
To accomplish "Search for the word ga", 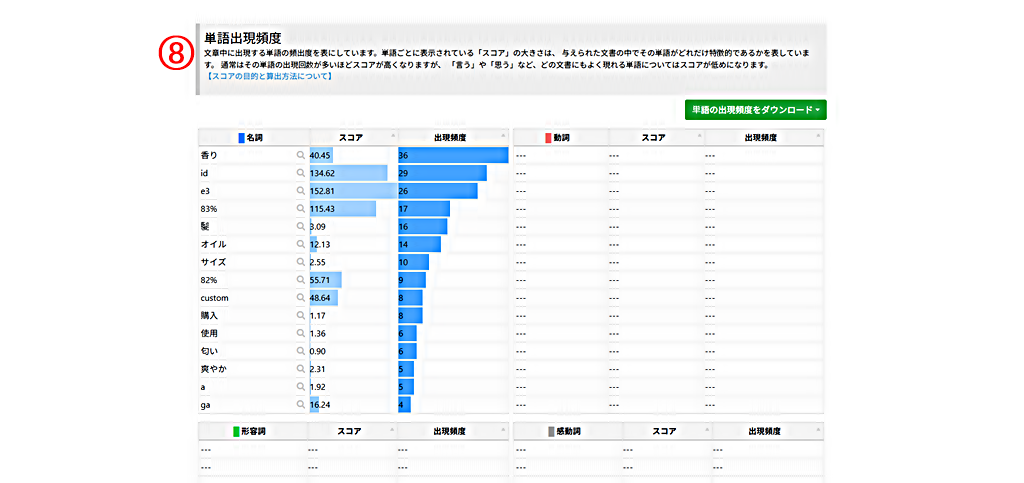I will coord(300,405).
